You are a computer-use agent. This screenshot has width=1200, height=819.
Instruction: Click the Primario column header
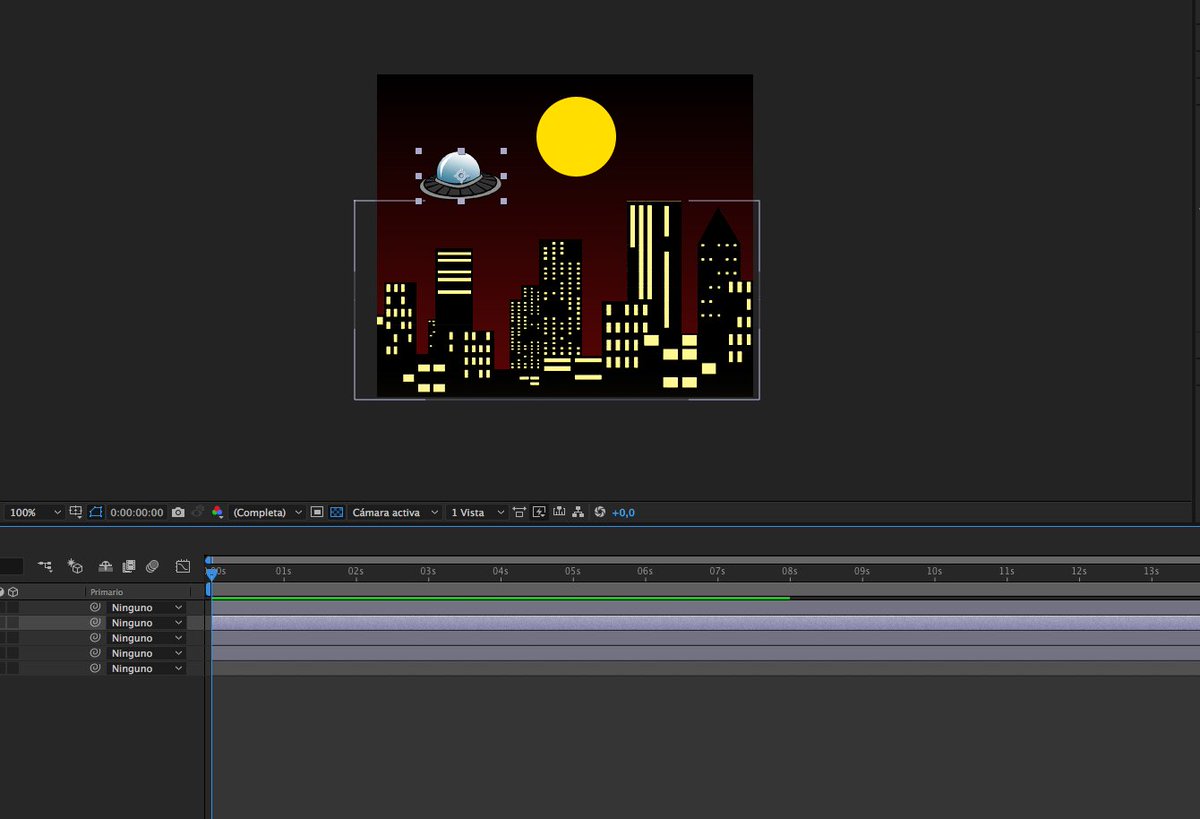coord(107,592)
